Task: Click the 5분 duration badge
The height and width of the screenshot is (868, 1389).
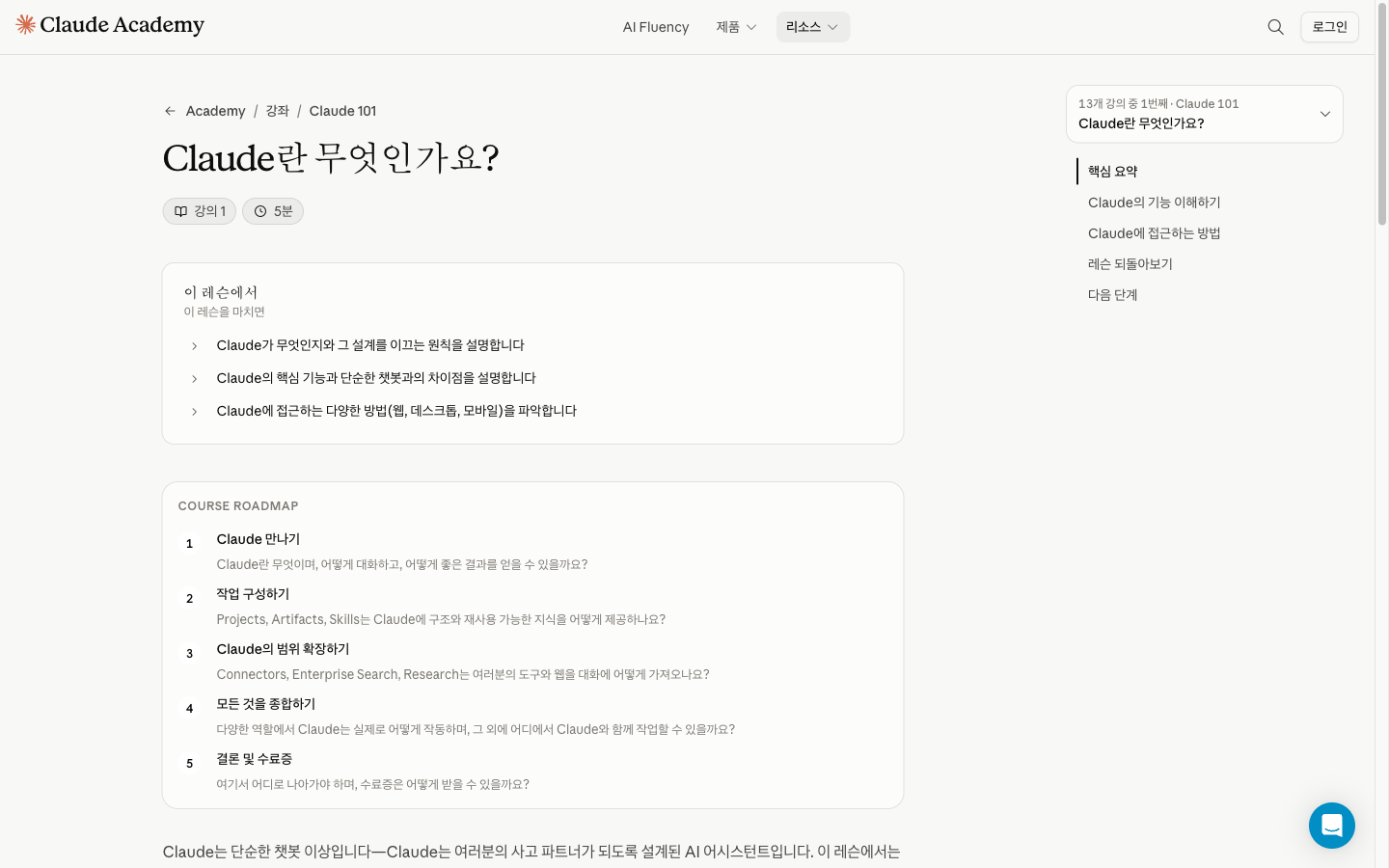Action: pos(273,211)
